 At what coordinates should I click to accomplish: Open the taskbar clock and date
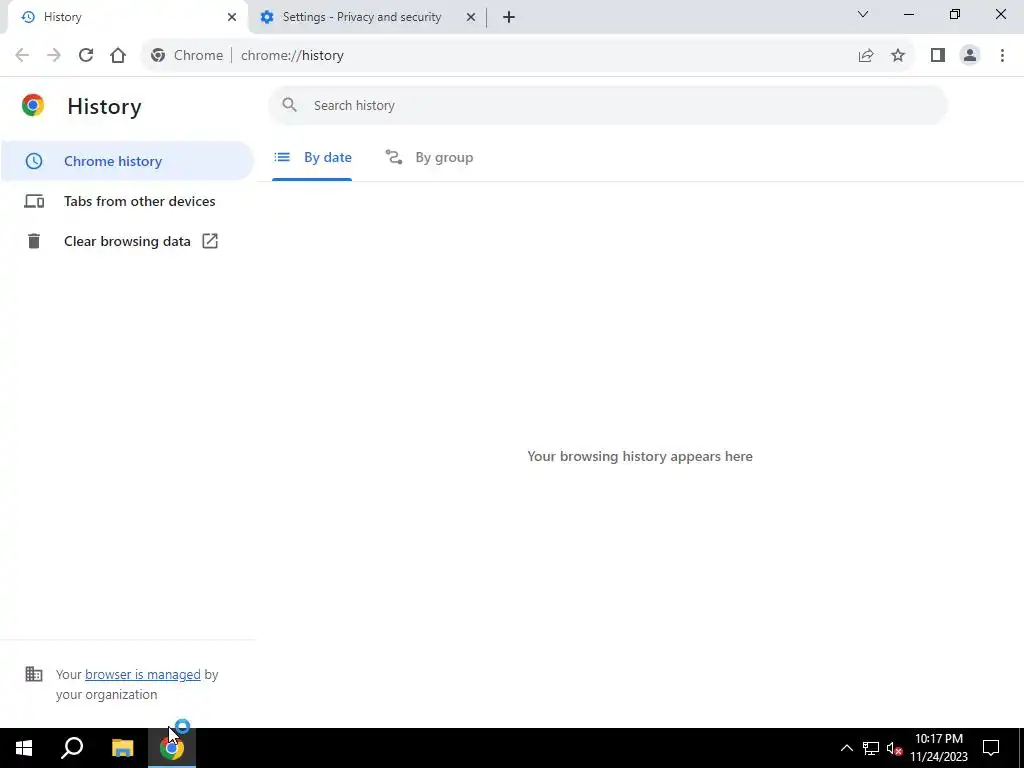tap(939, 748)
